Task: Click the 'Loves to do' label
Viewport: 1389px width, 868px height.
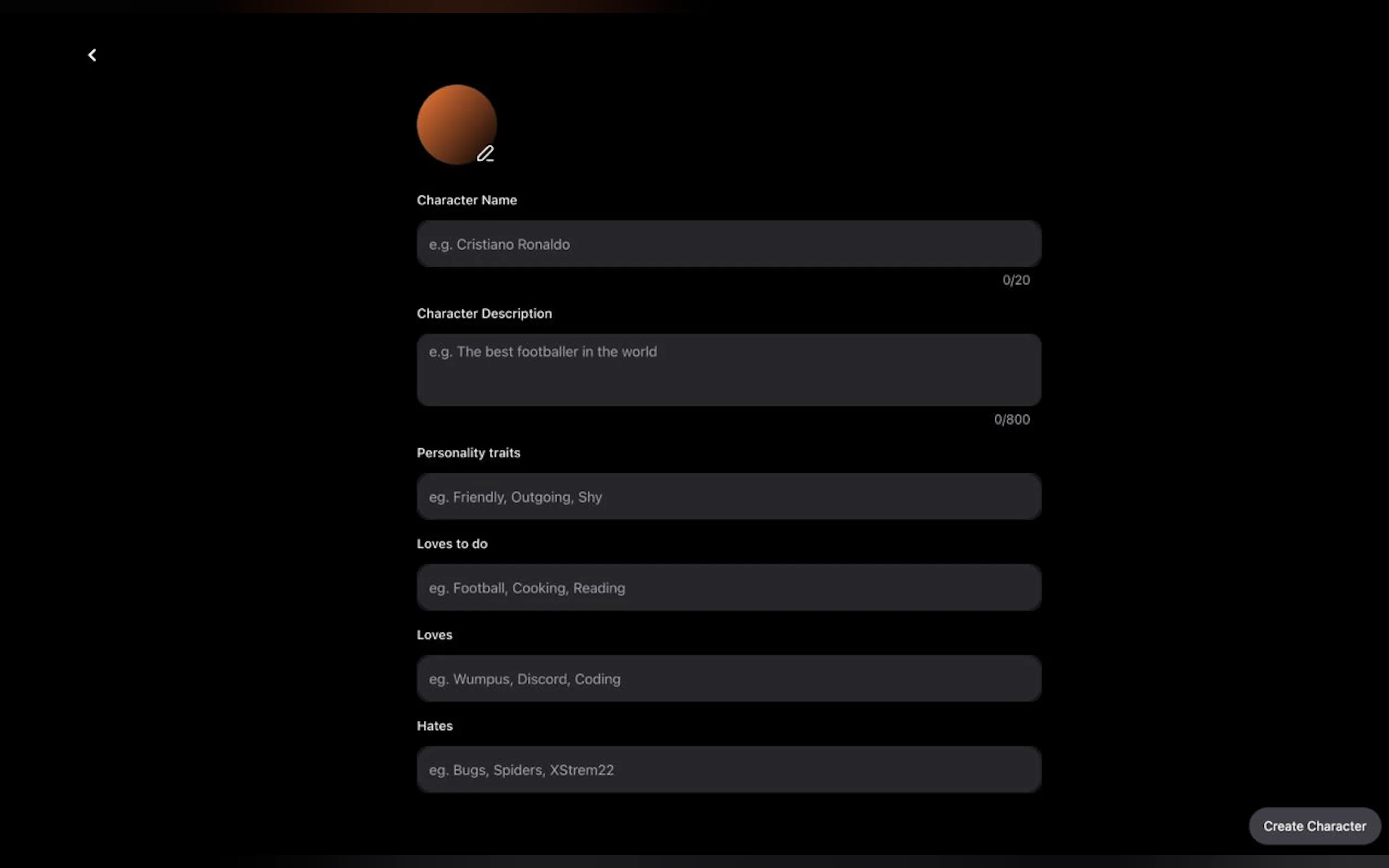Action: (451, 544)
